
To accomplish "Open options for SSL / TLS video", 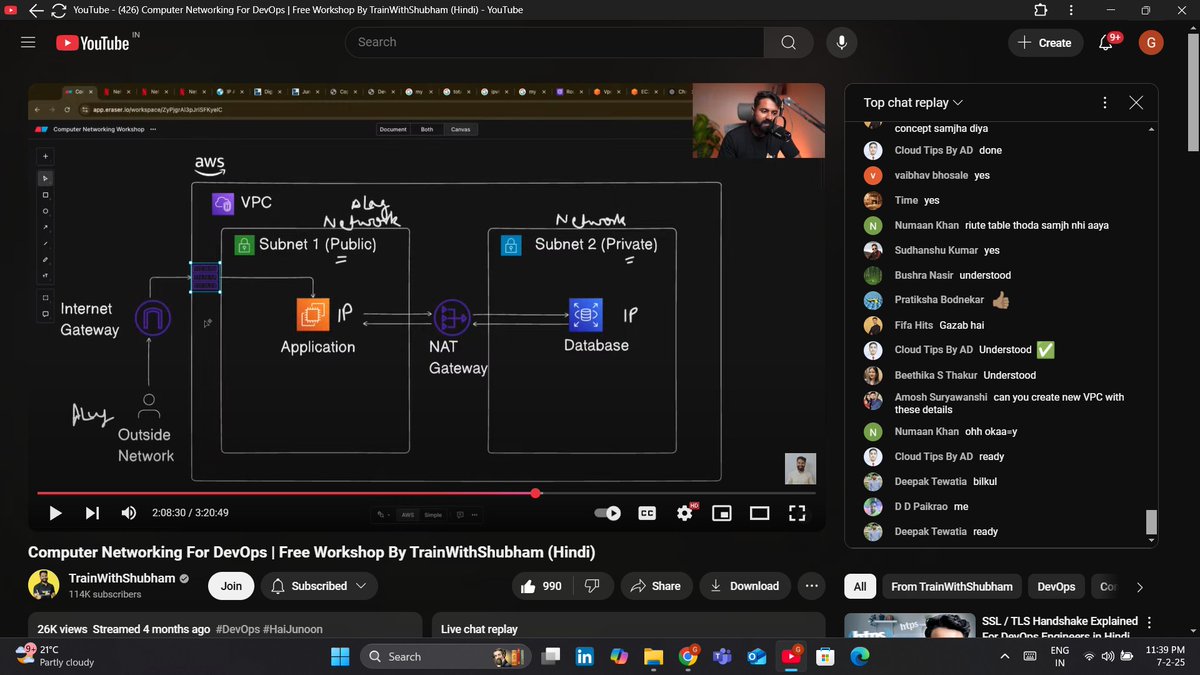I will [1149, 622].
